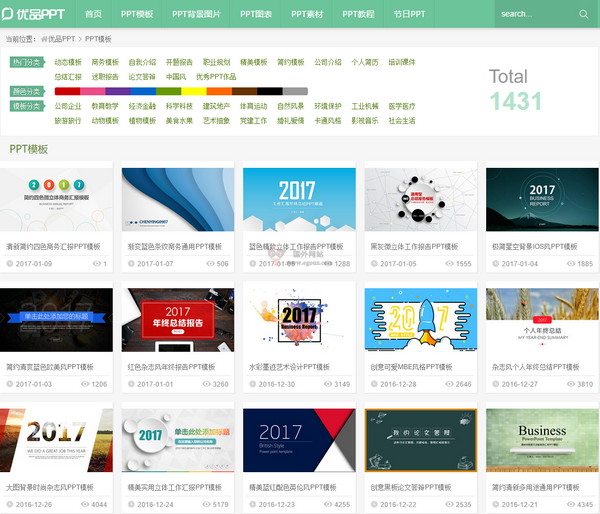Image resolution: width=600 pixels, height=514 pixels.
Task: Open the 优秀PPT作品 category
Action: 216,77
